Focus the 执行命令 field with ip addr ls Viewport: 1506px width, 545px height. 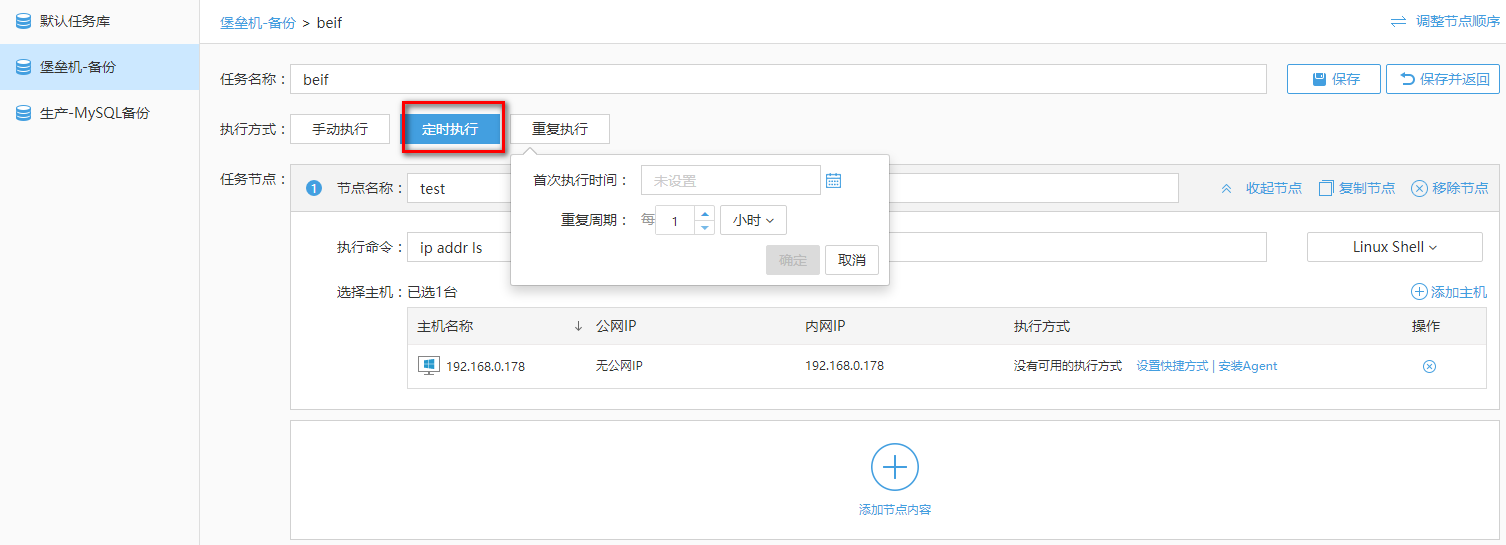(x=837, y=247)
